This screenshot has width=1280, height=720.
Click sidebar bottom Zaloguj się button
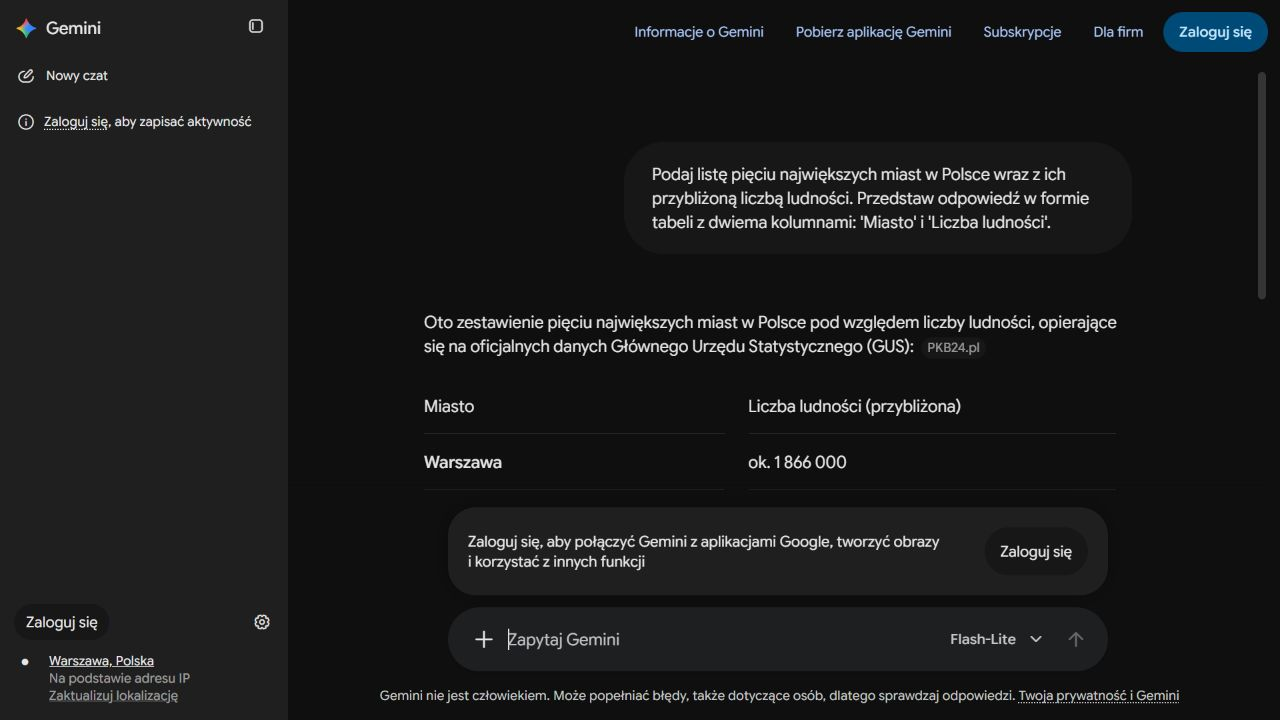click(62, 622)
